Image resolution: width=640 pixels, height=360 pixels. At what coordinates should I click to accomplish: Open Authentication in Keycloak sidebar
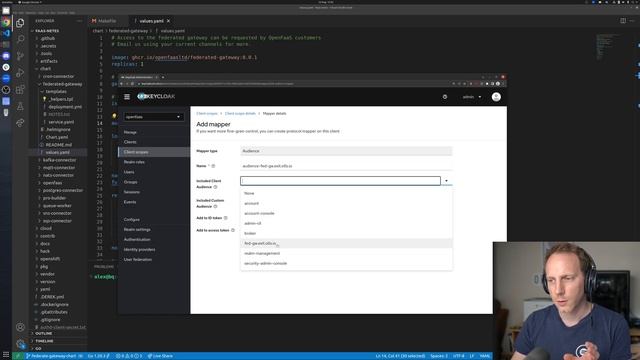[x=137, y=240]
